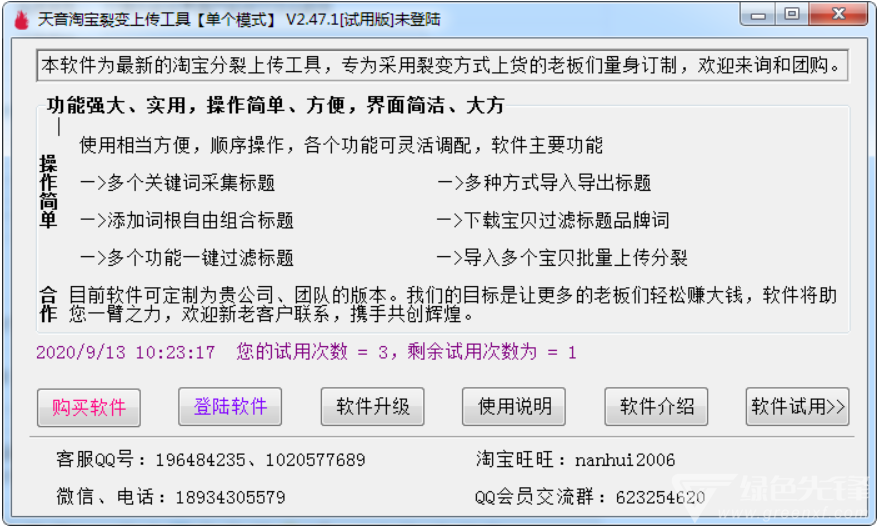Screen dimensions: 879x527
Task: Click the 多个关键词采集标题 feature line
Action: tap(177, 183)
